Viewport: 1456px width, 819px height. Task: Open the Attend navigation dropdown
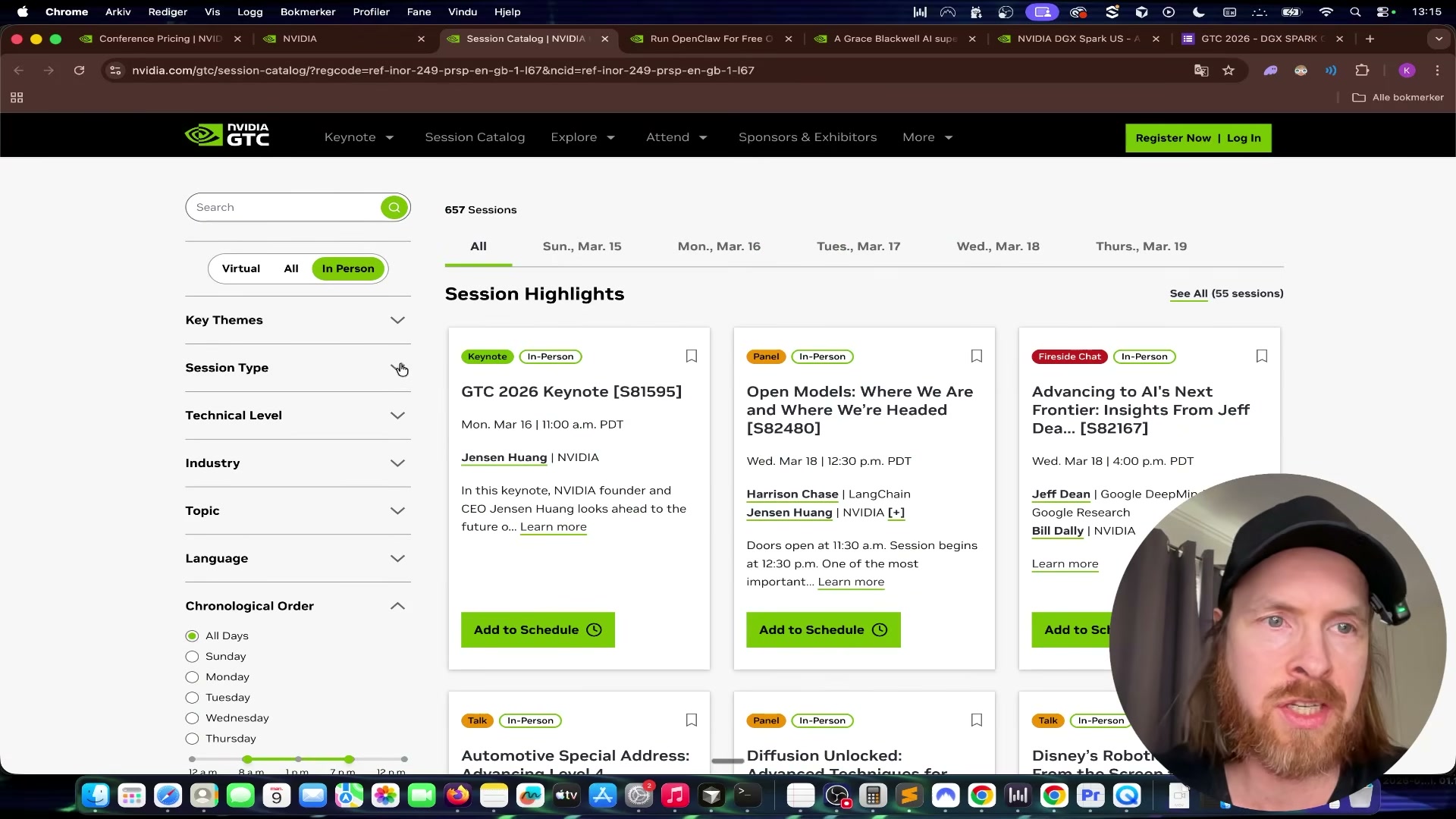pyautogui.click(x=676, y=137)
